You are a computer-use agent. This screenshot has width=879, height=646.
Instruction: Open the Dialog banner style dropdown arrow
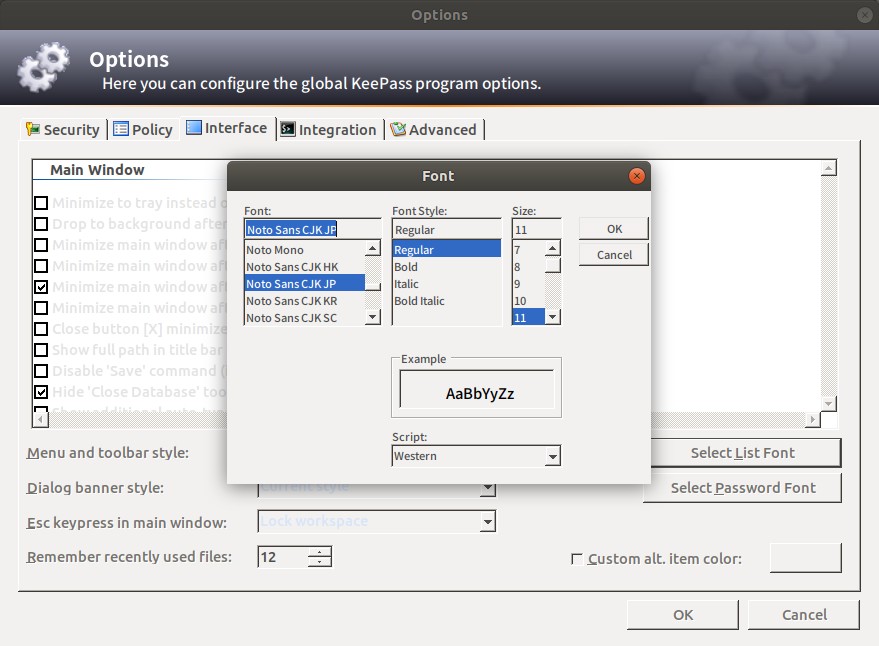pyautogui.click(x=488, y=488)
